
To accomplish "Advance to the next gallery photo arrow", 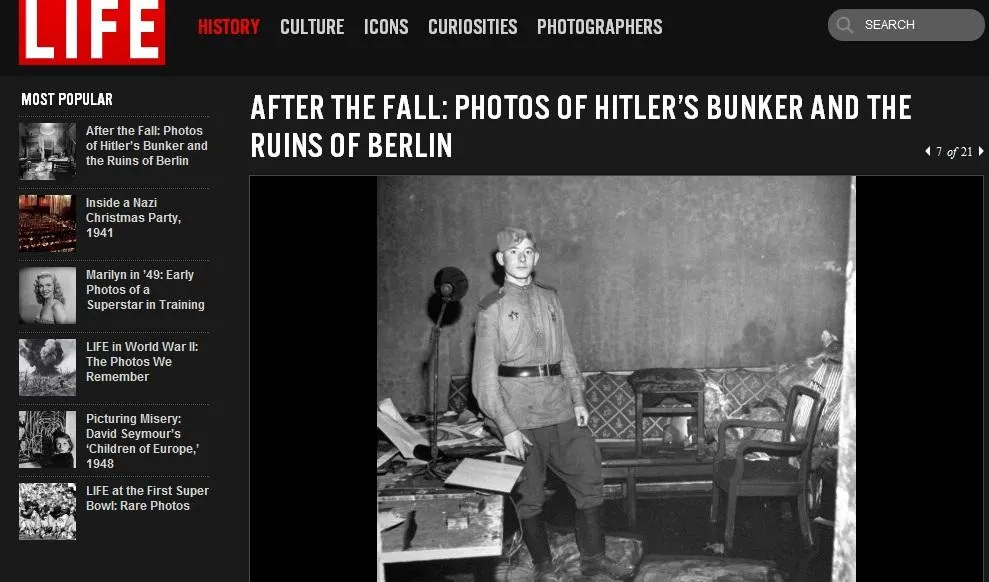I will coord(981,151).
